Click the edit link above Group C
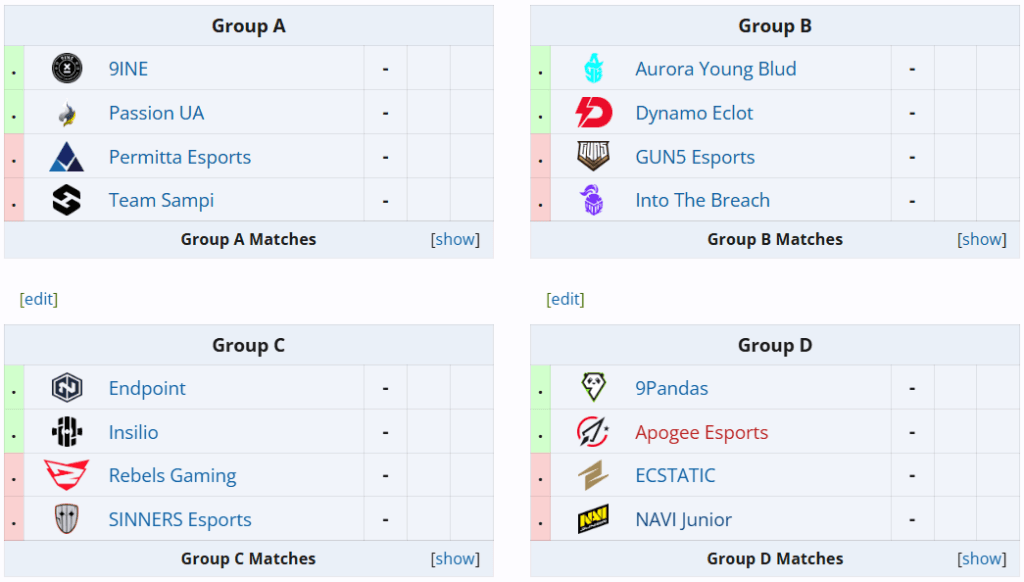Screen dimensions: 1024x582 tap(39, 299)
